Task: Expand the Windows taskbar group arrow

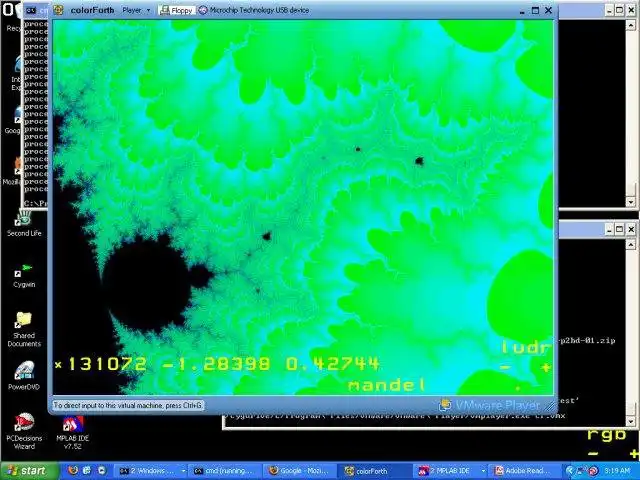Action: pyautogui.click(x=183, y=471)
